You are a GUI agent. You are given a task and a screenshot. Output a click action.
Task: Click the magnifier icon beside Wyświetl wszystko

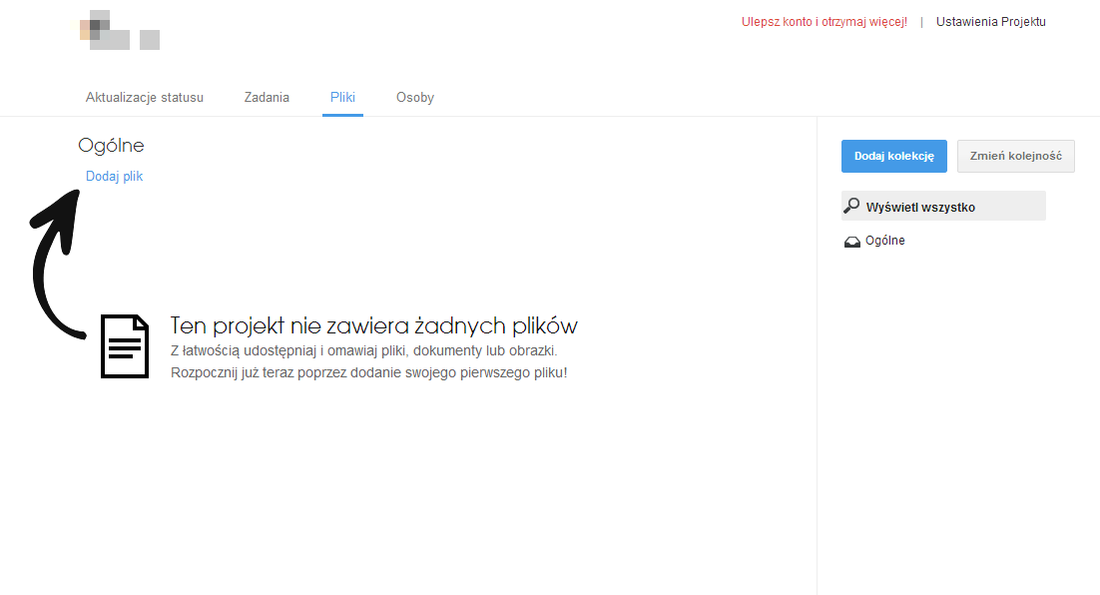tap(852, 206)
